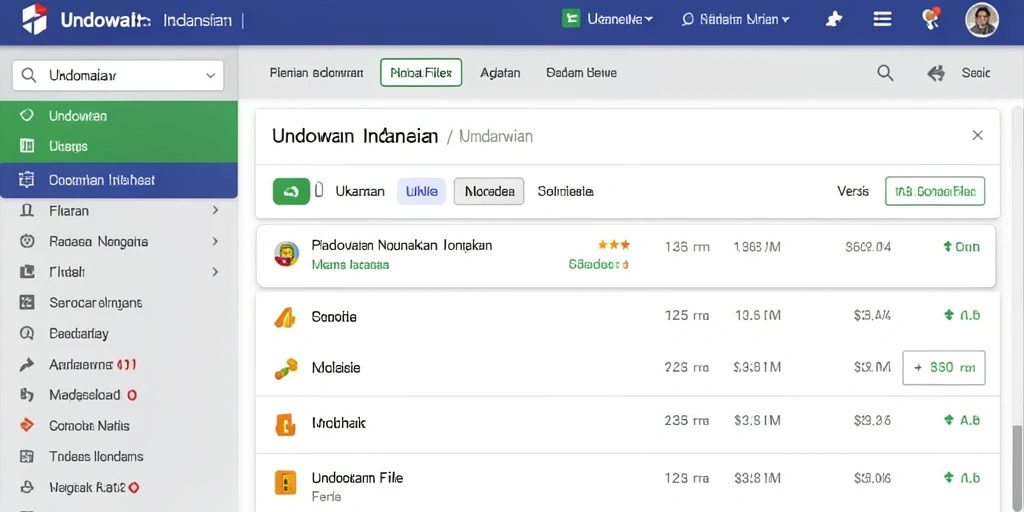1024x512 pixels.
Task: Click the Madaseload sidebar icon
Action: 27,394
